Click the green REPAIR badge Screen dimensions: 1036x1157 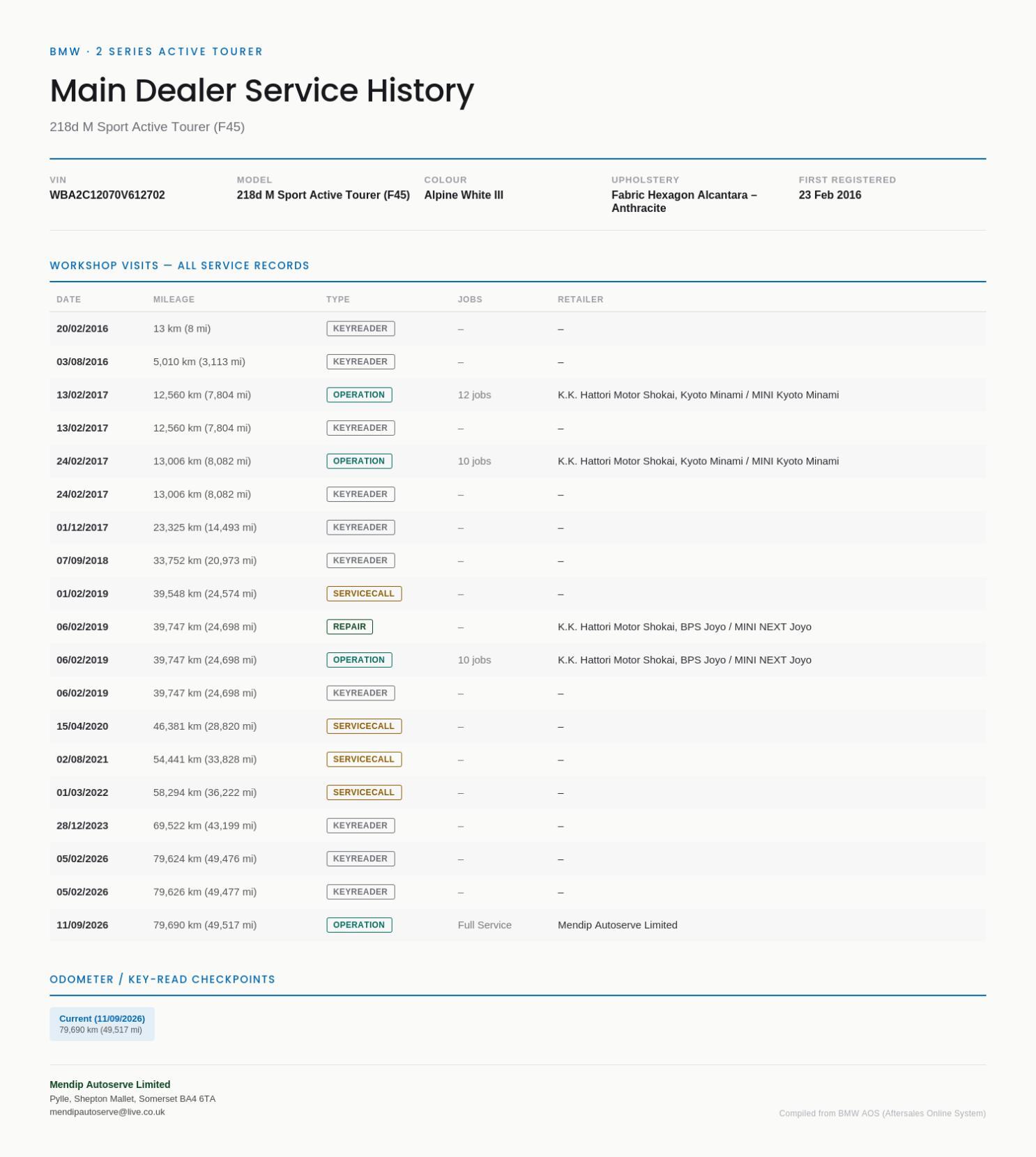[x=349, y=627]
